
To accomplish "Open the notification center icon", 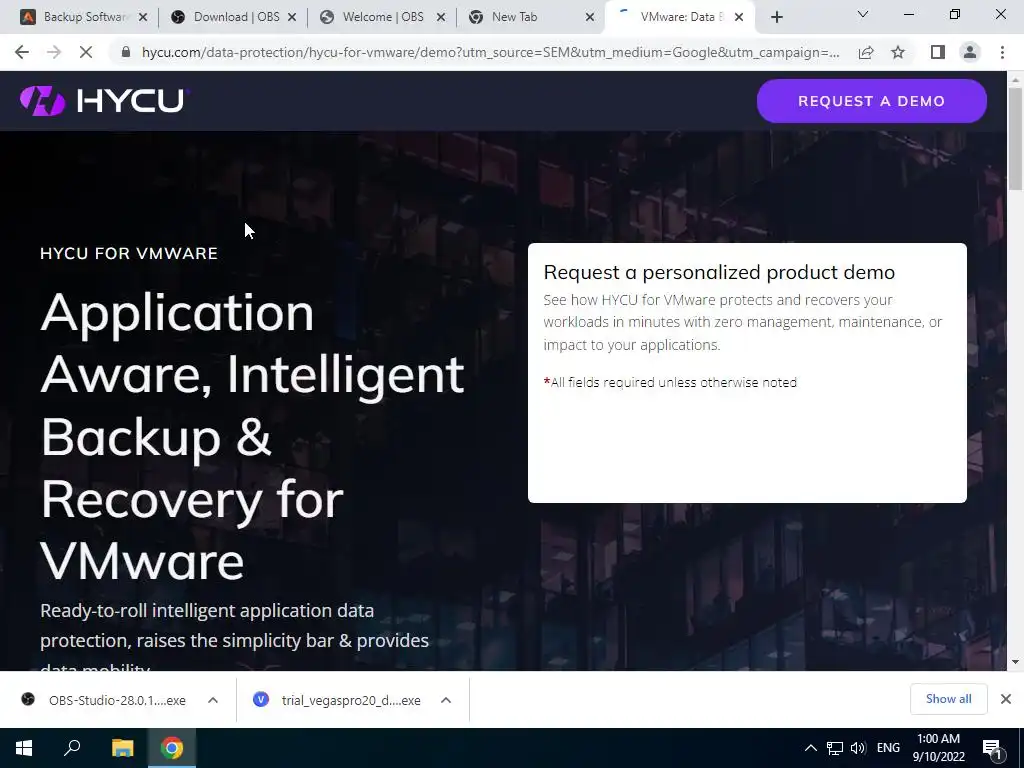I will tap(993, 748).
